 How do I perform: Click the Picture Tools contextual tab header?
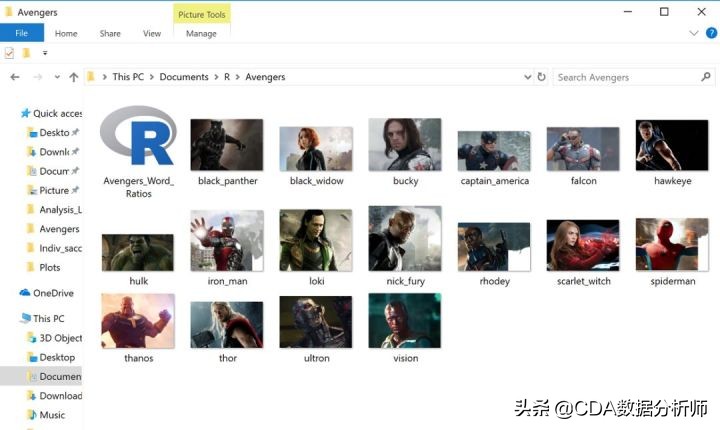click(202, 14)
